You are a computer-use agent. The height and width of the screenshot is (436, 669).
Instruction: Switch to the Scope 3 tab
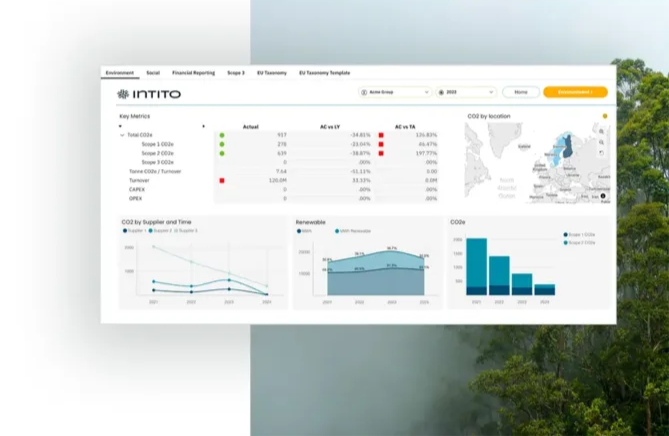(x=236, y=73)
